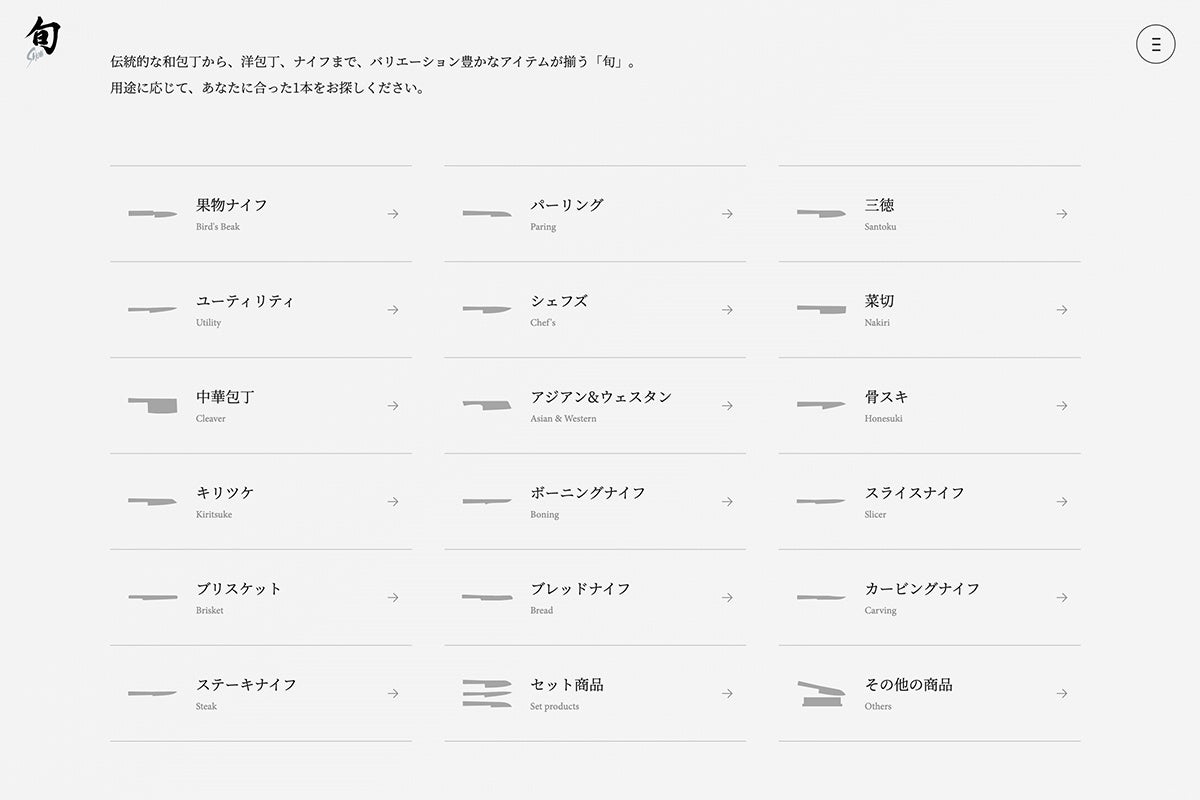Click the arrow next to Steak
The image size is (1200, 800).
point(393,693)
